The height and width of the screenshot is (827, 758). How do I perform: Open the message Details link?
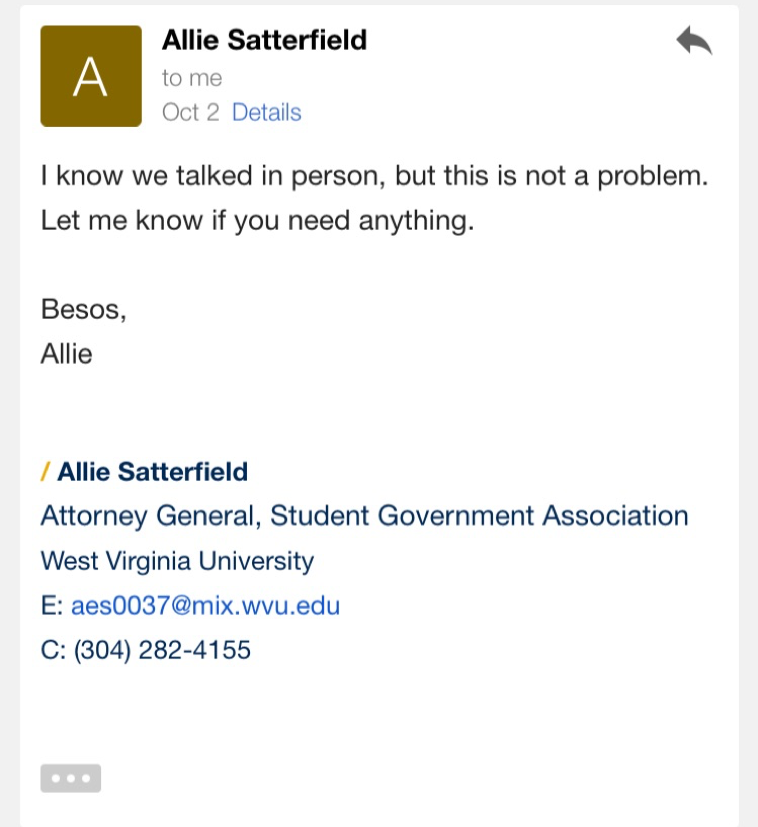coord(267,112)
